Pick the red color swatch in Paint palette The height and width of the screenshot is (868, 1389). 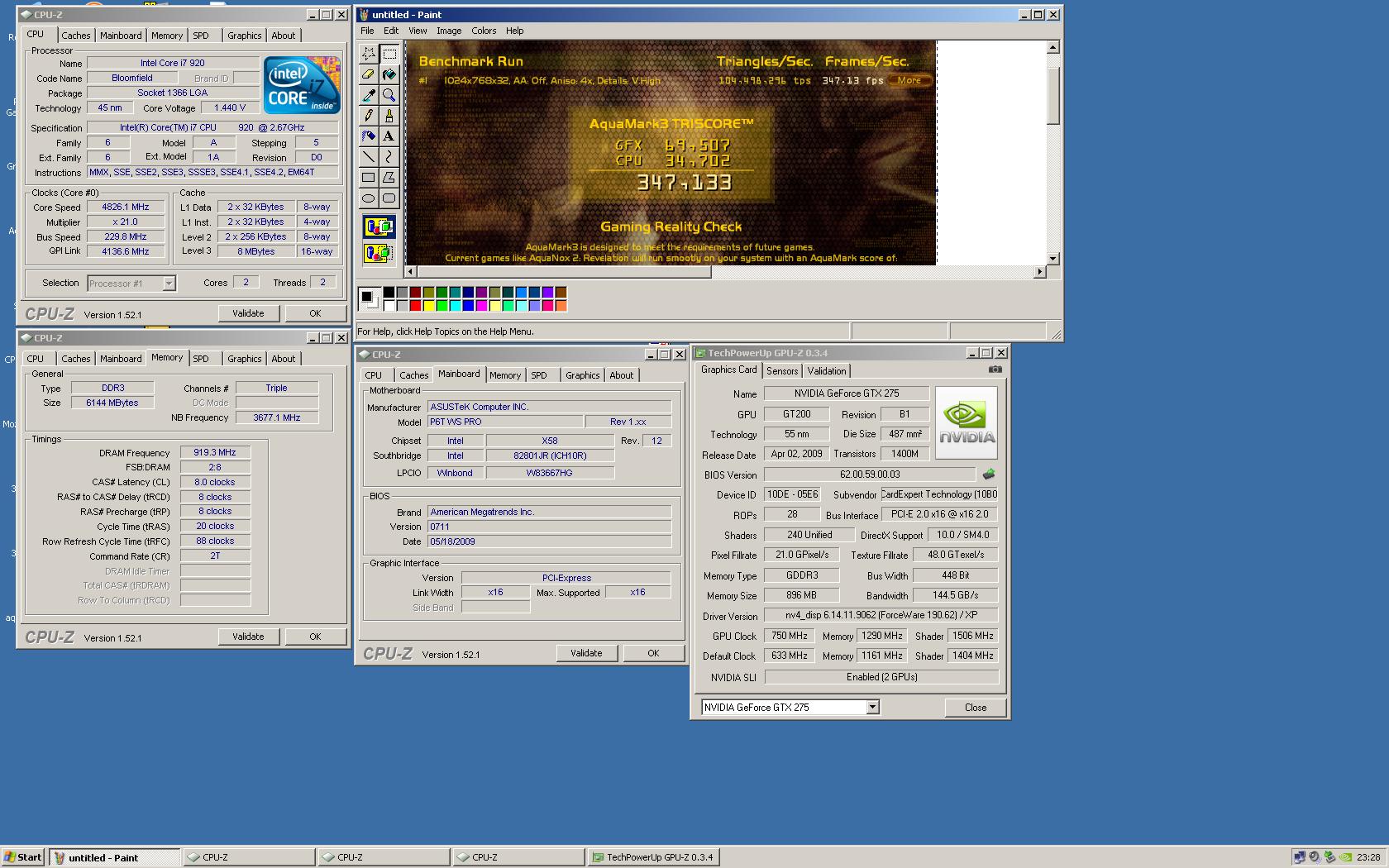pyautogui.click(x=415, y=306)
